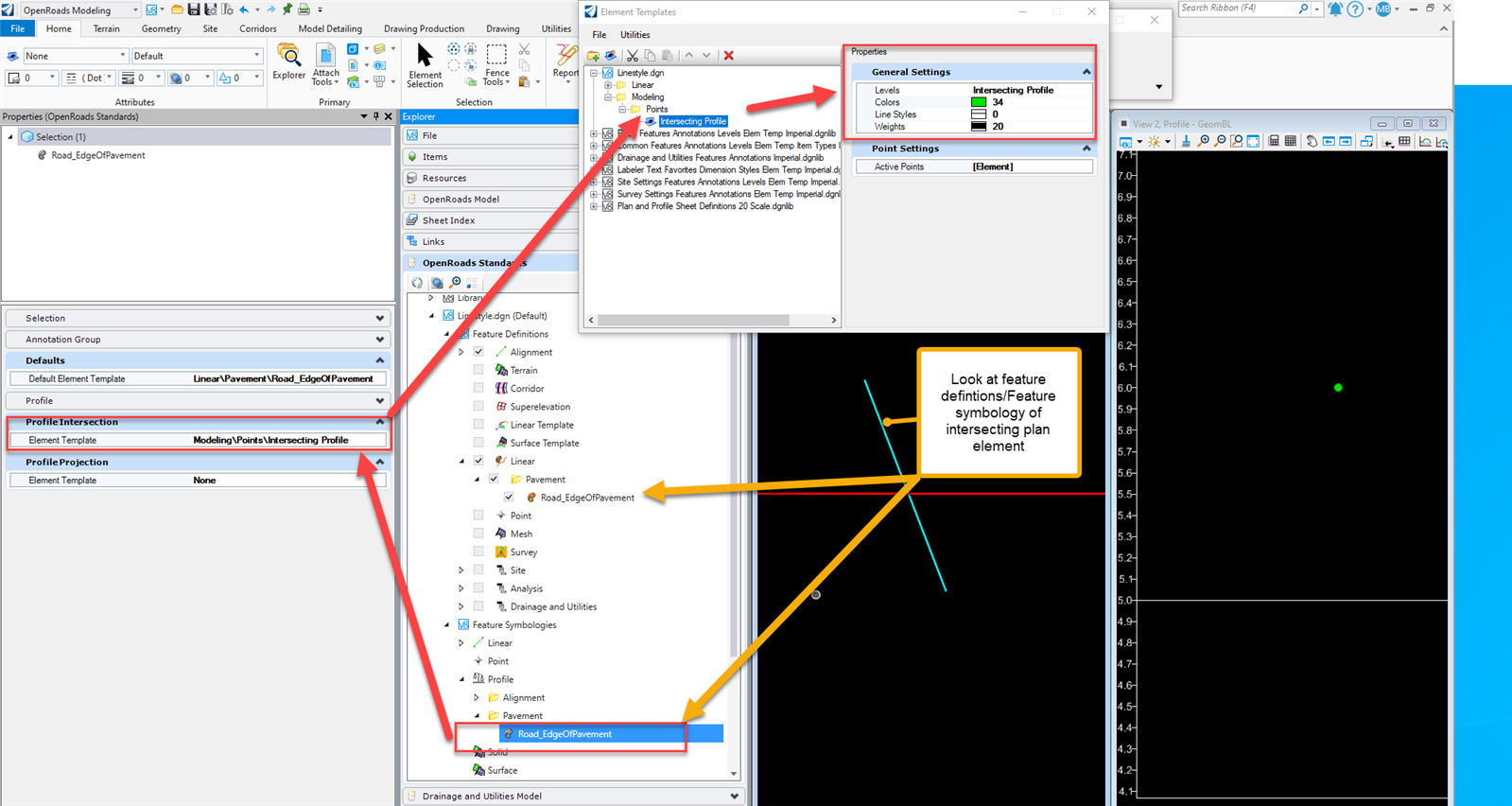Open the Explorer tool in the ribbon
Viewport: 1512px width, 806px height.
coord(288,62)
